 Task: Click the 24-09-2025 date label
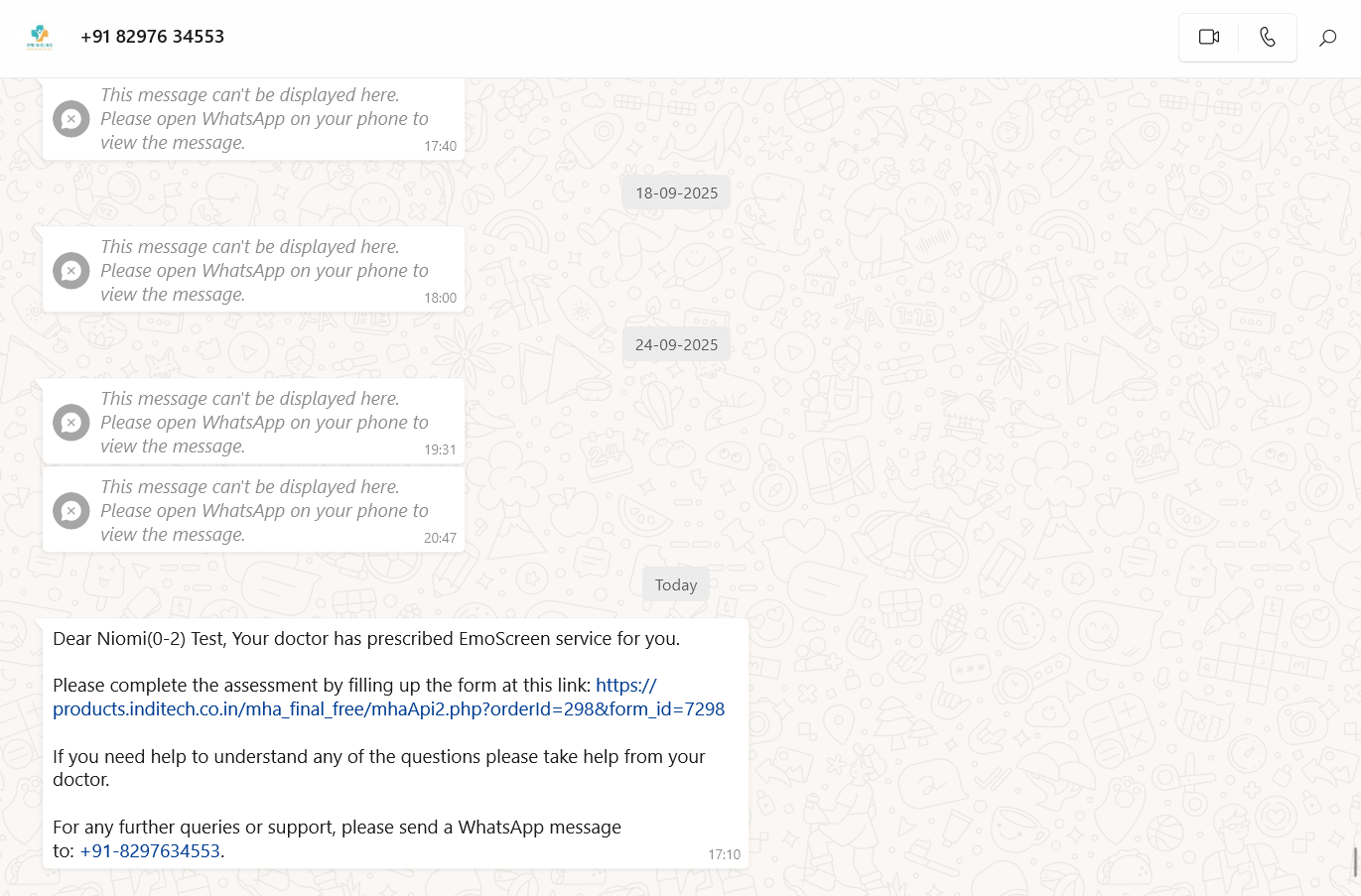click(676, 345)
